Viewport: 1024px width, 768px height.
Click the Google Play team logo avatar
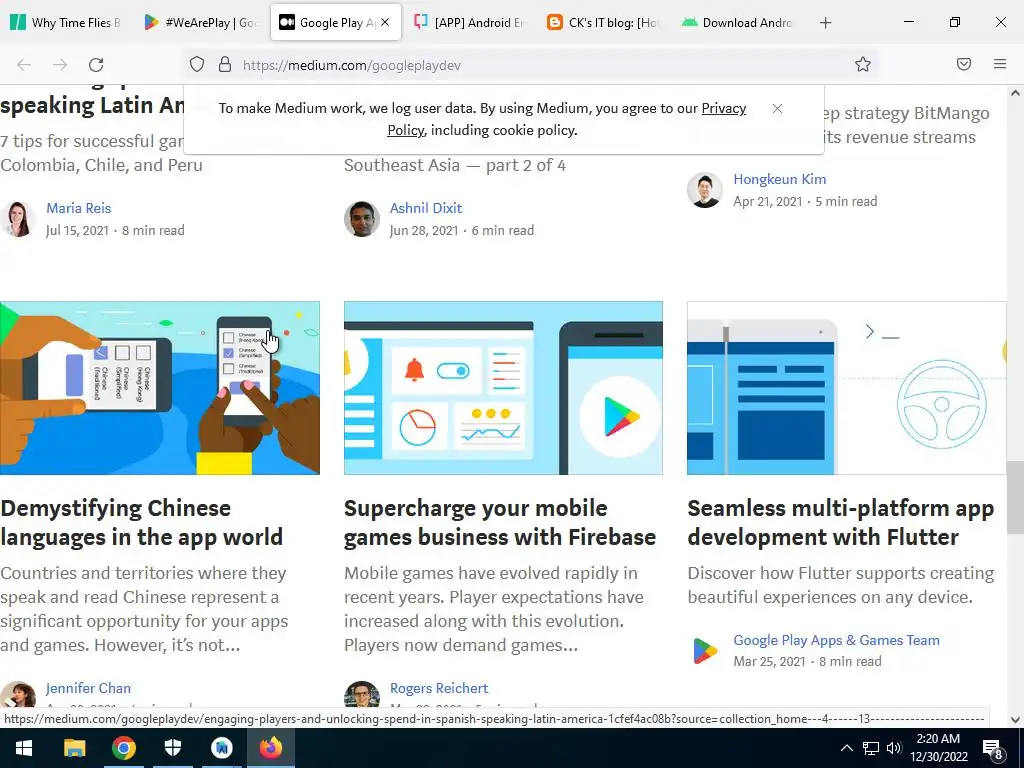pyautogui.click(x=705, y=650)
